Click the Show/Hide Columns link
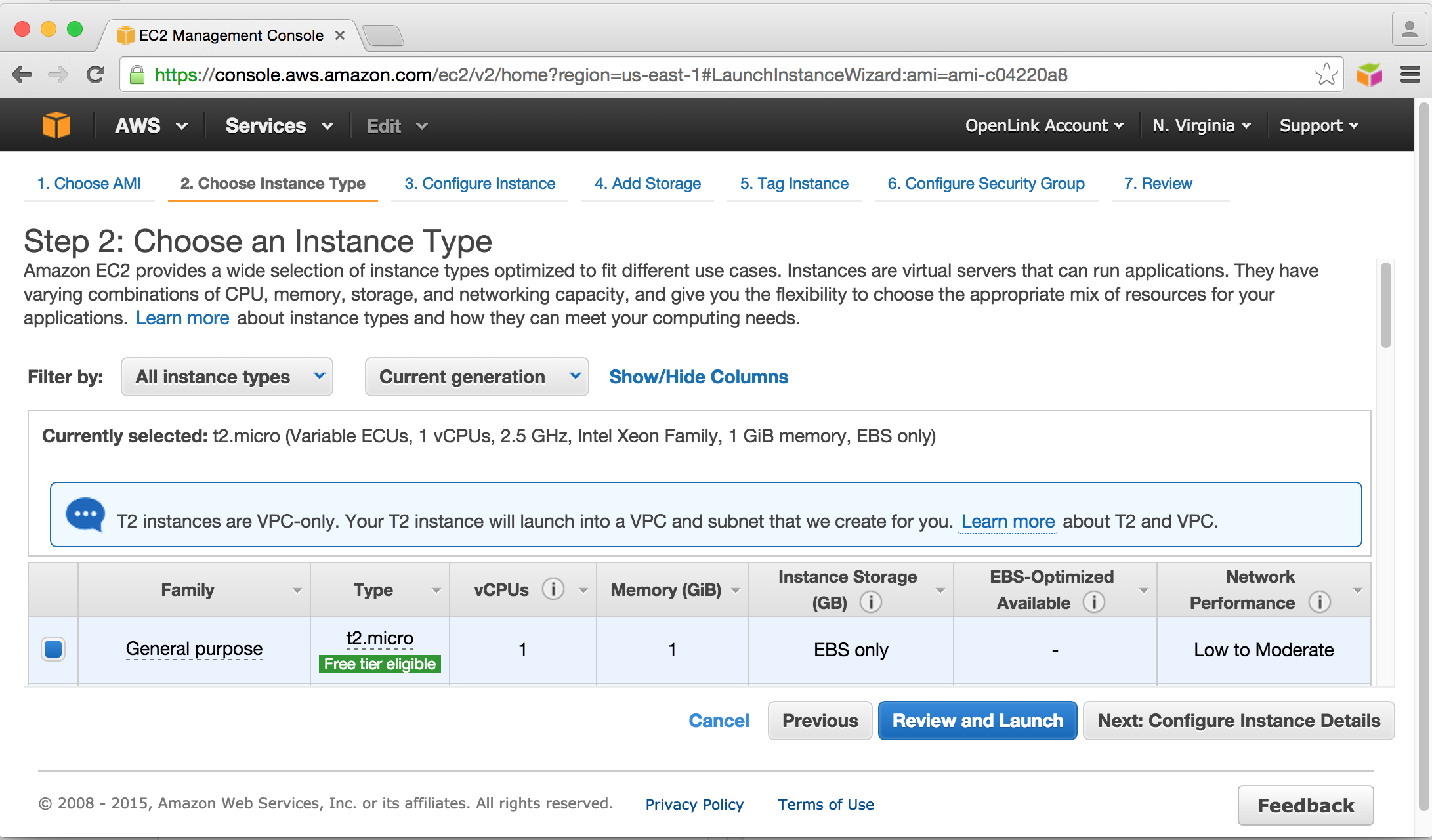This screenshot has height=840, width=1432. (698, 377)
